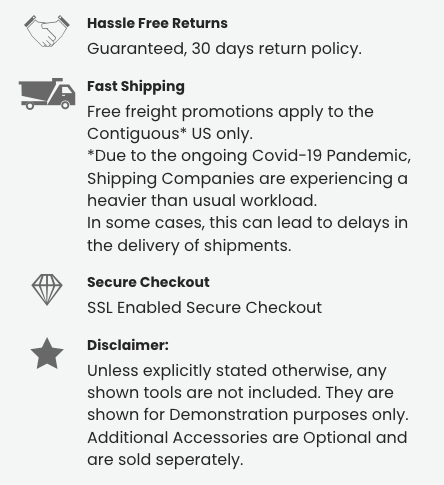Click the tools not included sentence
This screenshot has height=485, width=444.
pos(240,382)
